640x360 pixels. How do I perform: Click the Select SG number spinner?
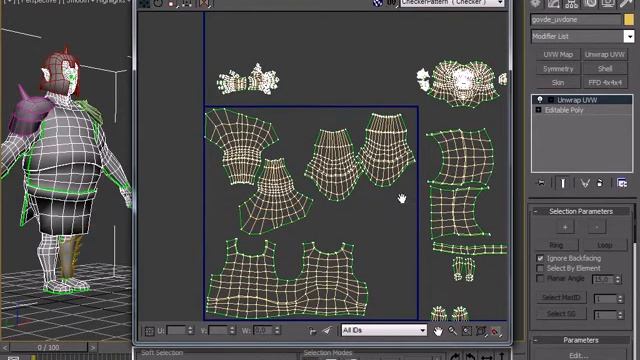click(620, 315)
